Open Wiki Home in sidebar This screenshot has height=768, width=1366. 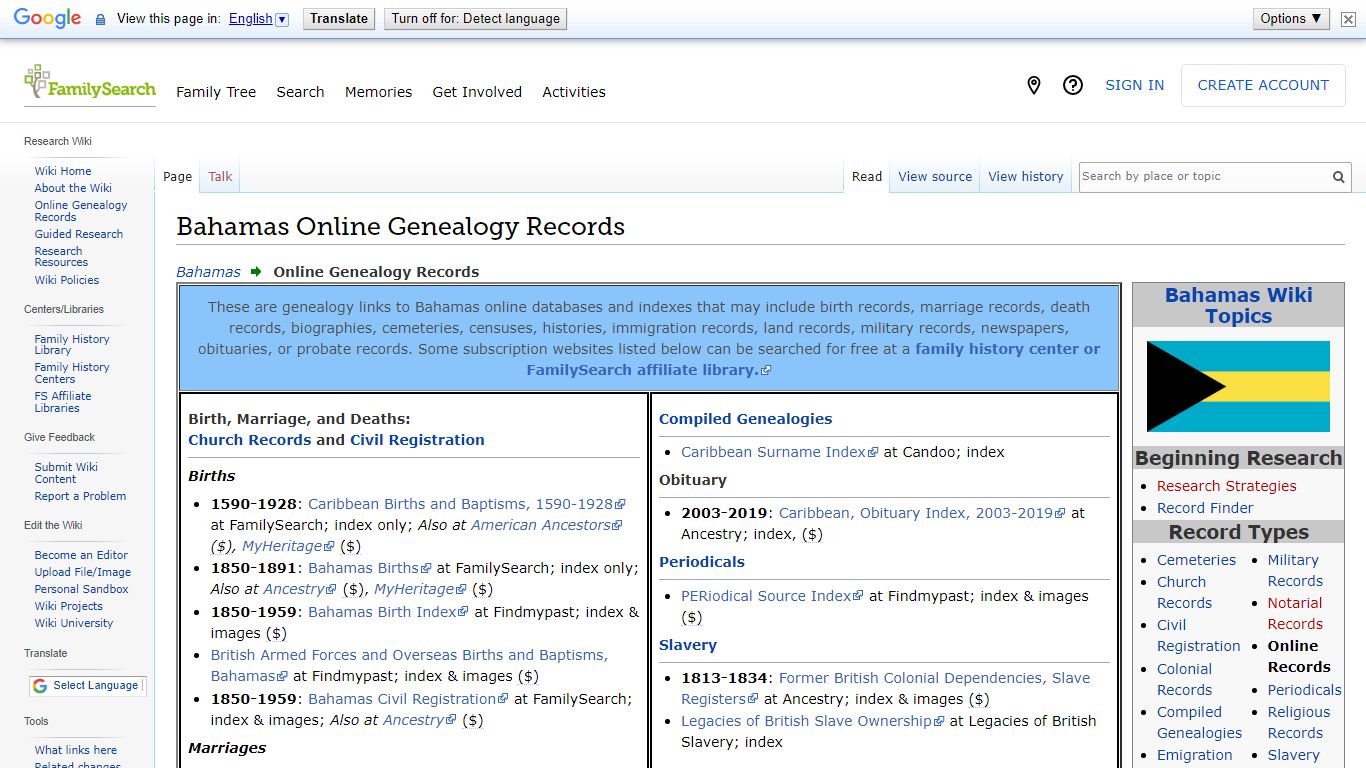(x=63, y=171)
